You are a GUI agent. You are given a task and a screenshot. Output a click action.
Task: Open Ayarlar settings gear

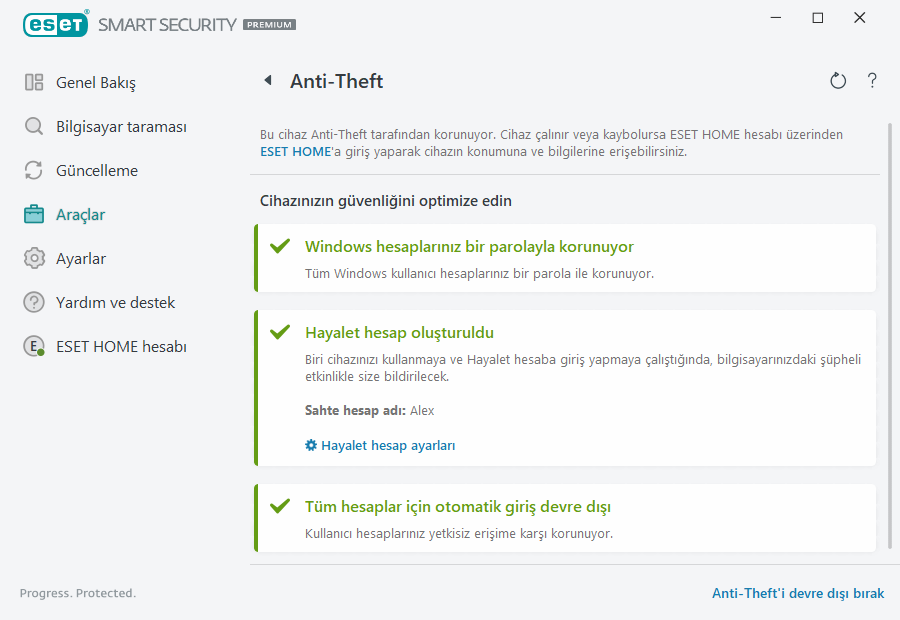click(x=82, y=258)
